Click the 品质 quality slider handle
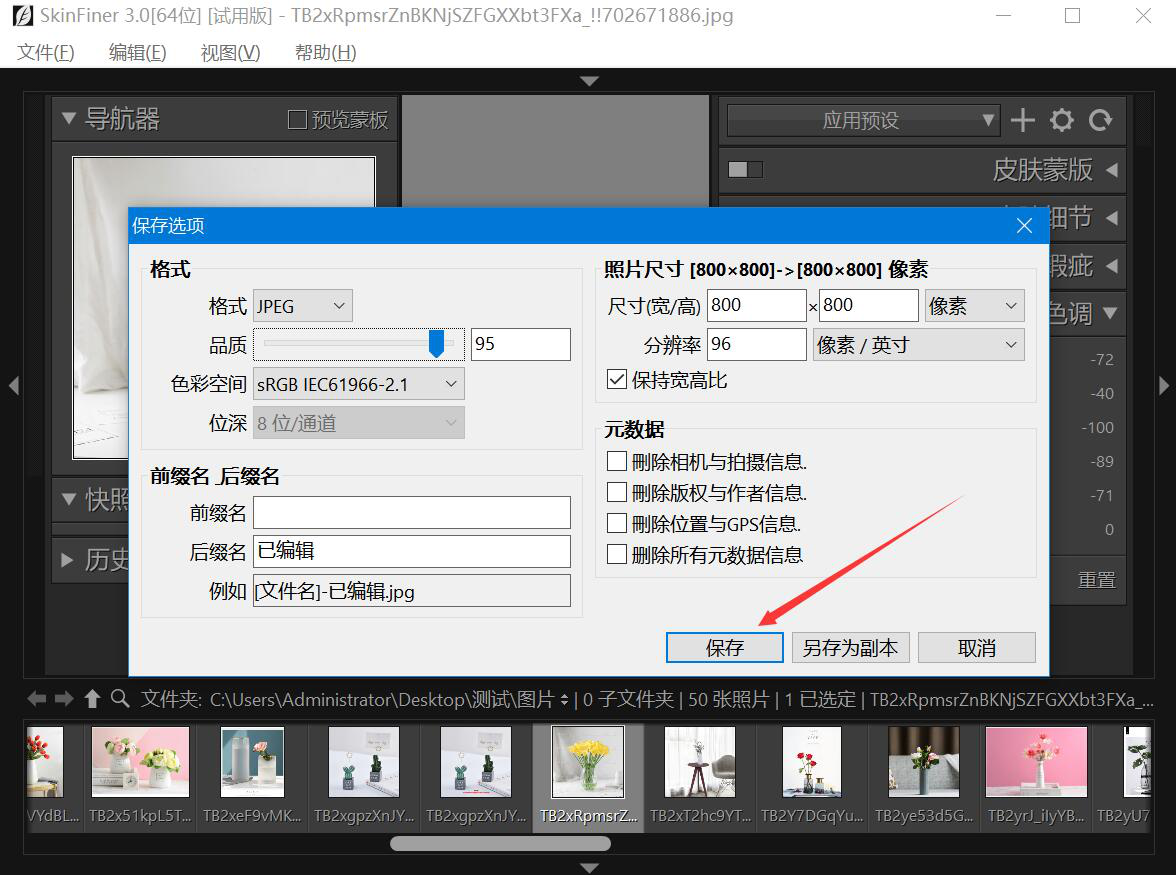The image size is (1176, 875). (436, 344)
